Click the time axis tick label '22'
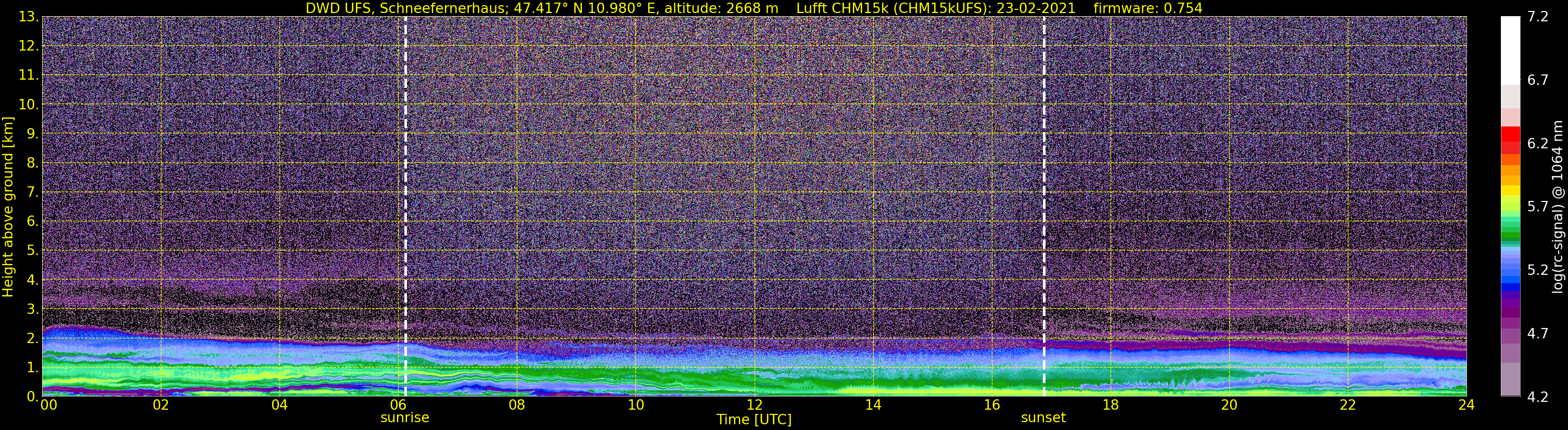 tap(1348, 405)
